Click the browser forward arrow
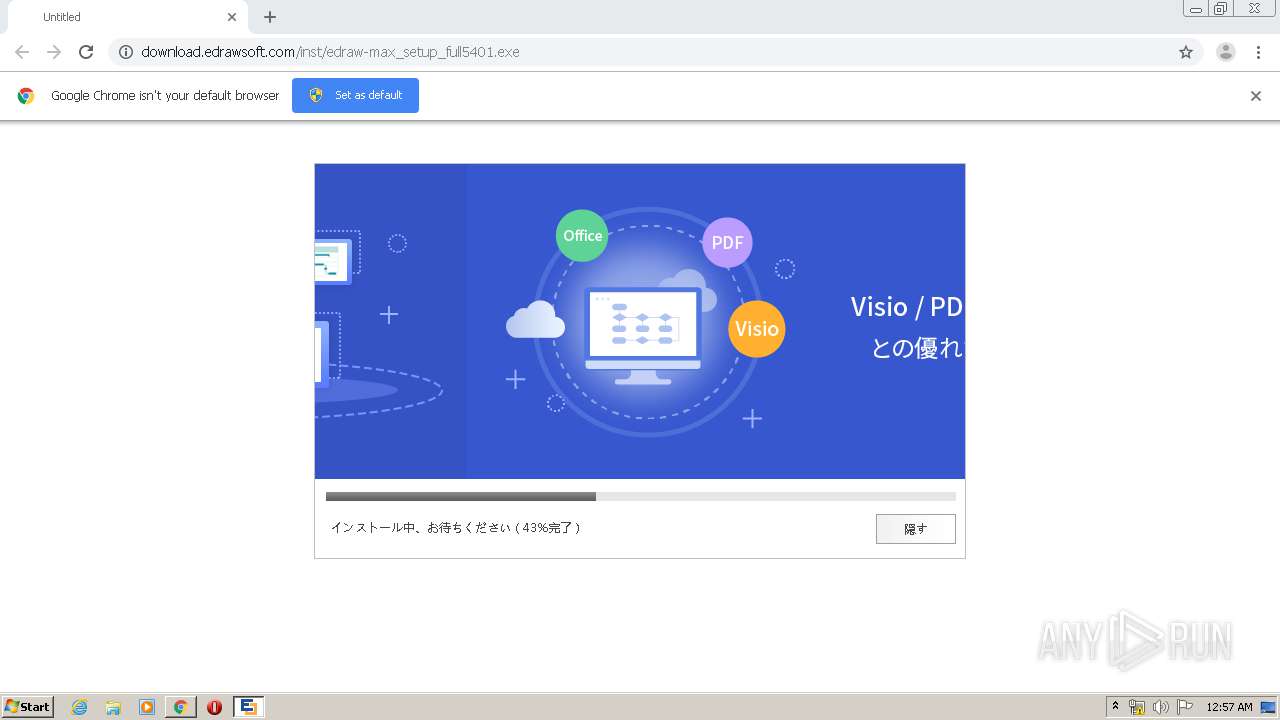Screen dimensions: 1280x720 54,52
